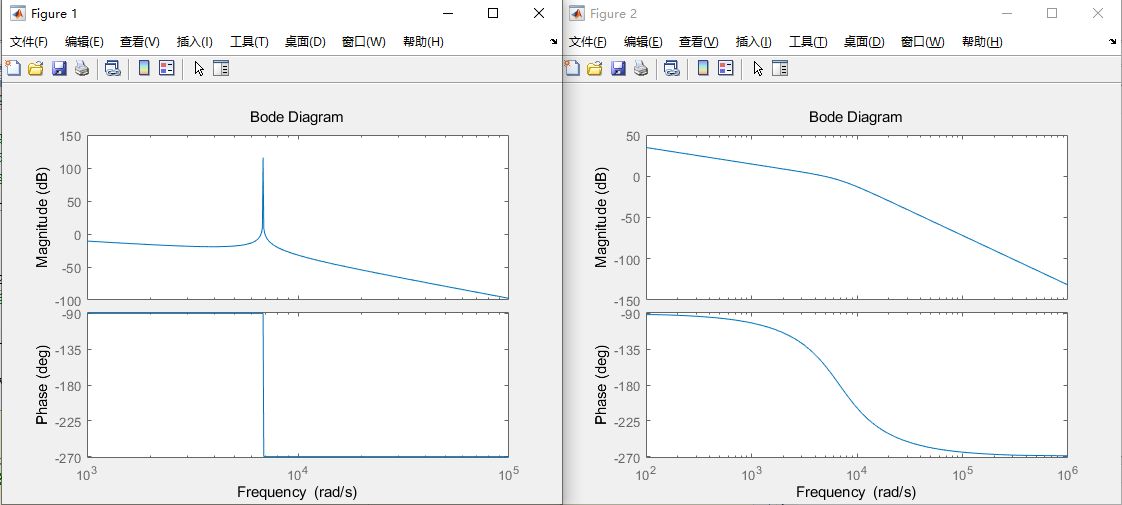Open 查看(V) menu in Figure 1
Screen dimensions: 1122x505
tap(140, 41)
